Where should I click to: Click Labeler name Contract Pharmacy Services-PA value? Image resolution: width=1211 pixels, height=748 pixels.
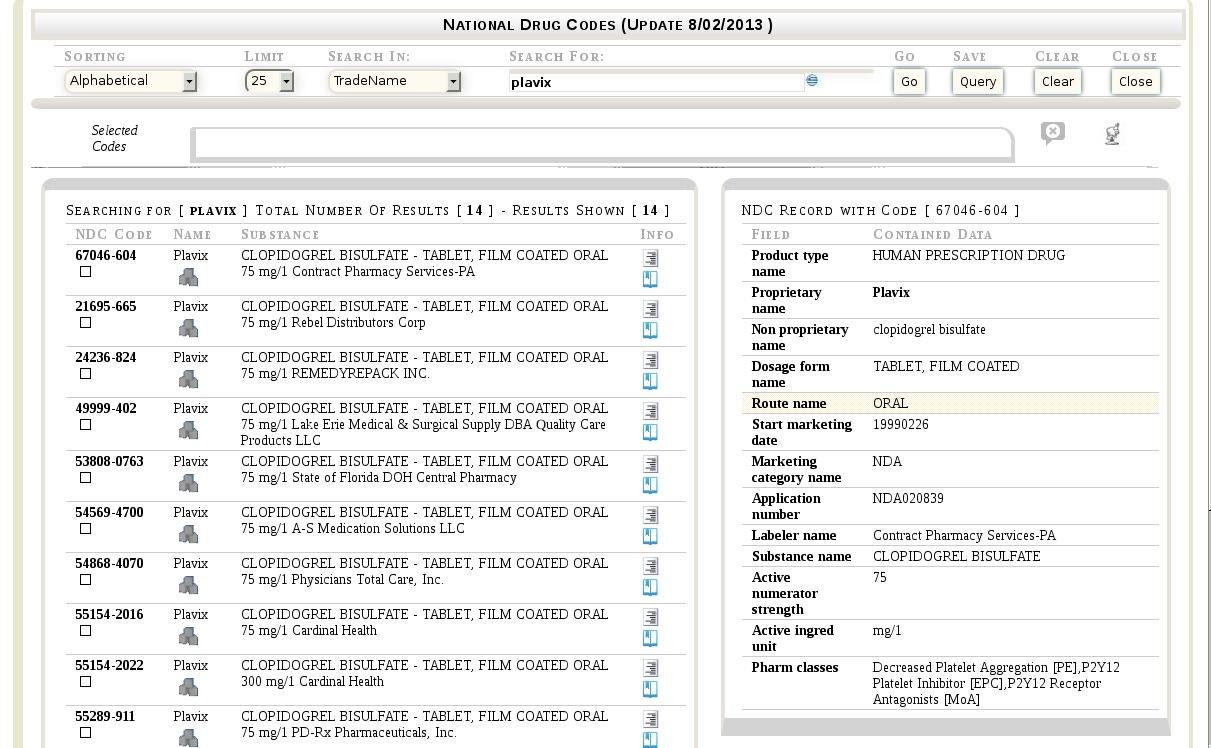pyautogui.click(x=964, y=536)
